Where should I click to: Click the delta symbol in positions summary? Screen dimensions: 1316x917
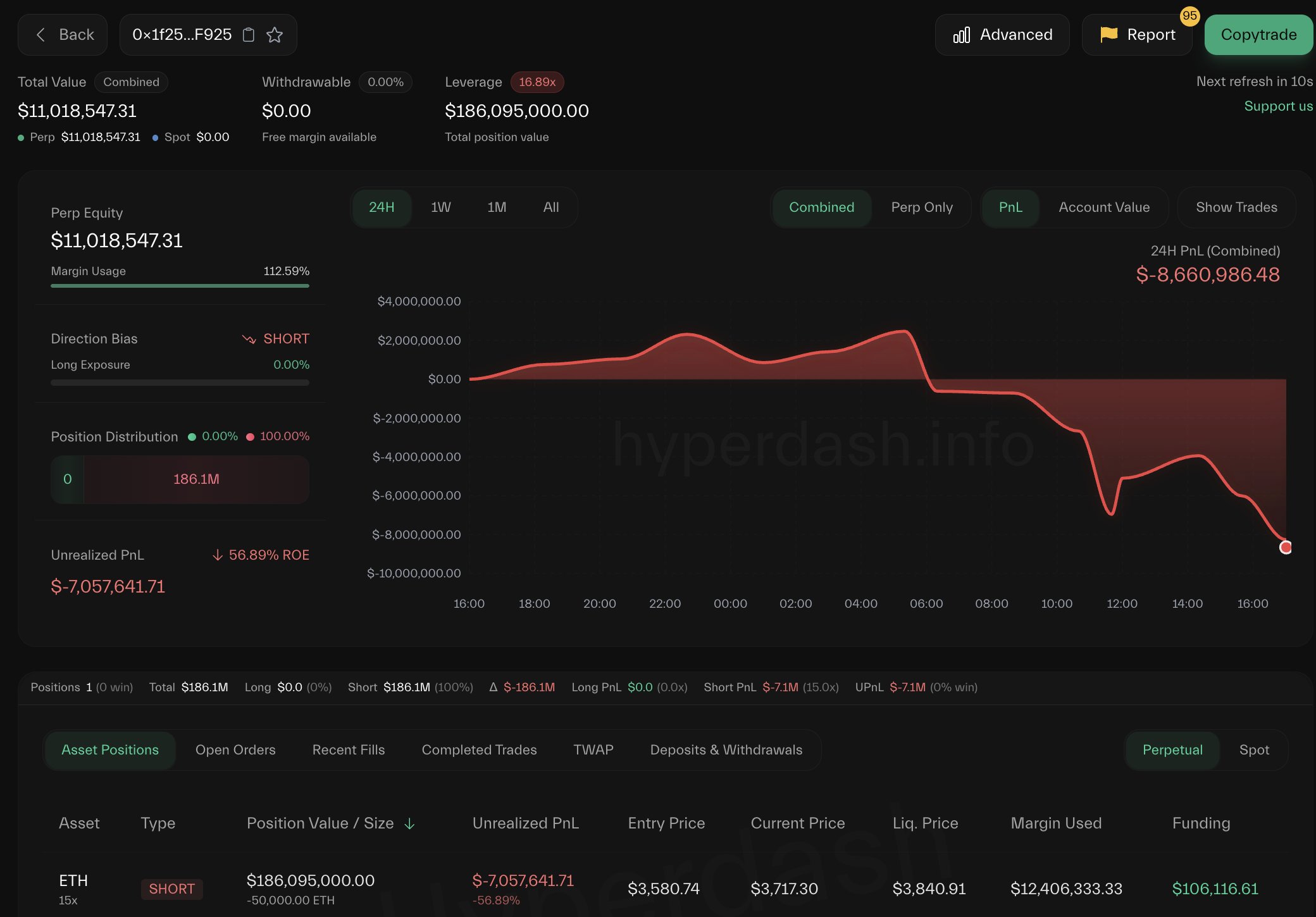493,687
